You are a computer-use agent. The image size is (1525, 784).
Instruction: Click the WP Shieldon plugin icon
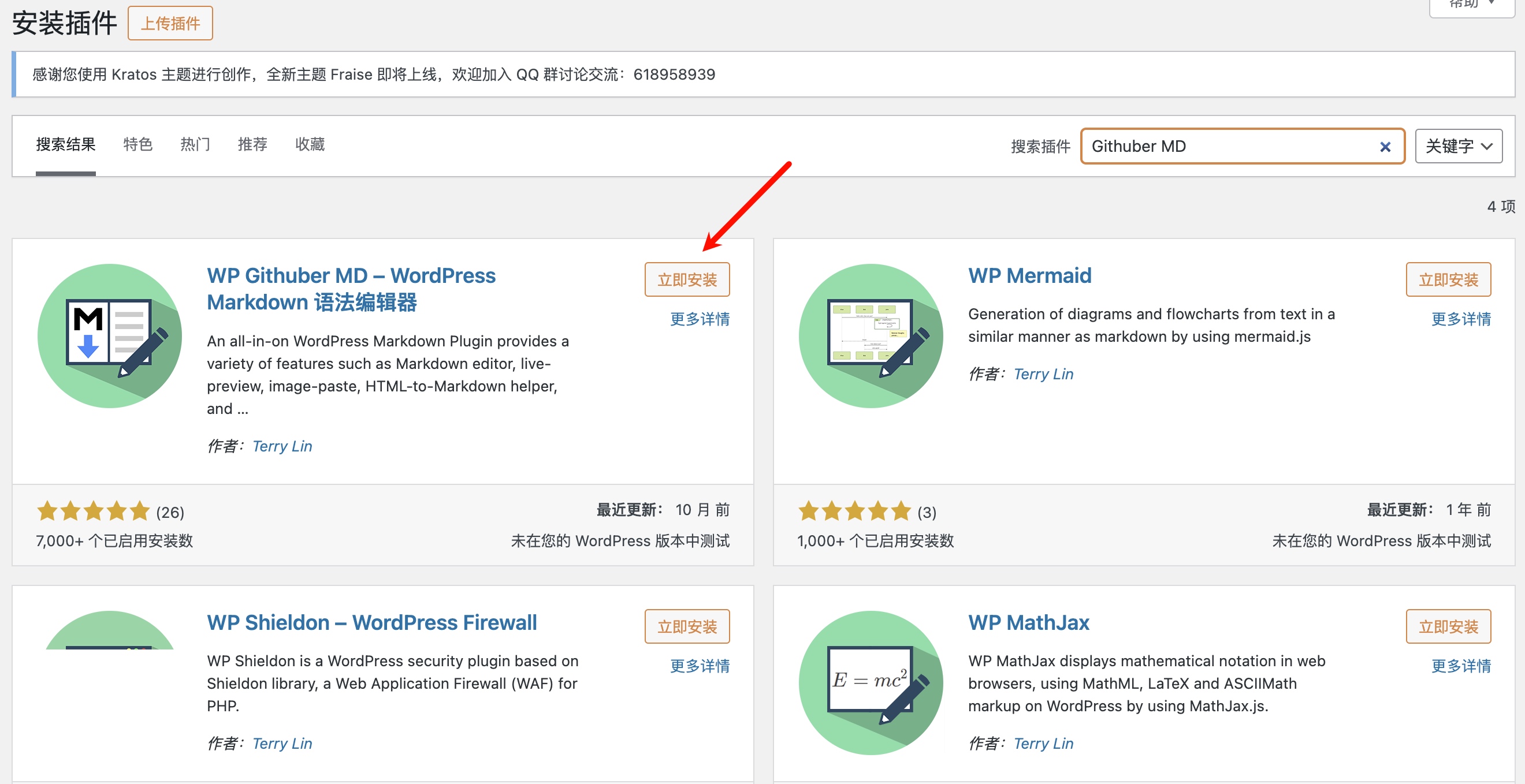point(110,632)
